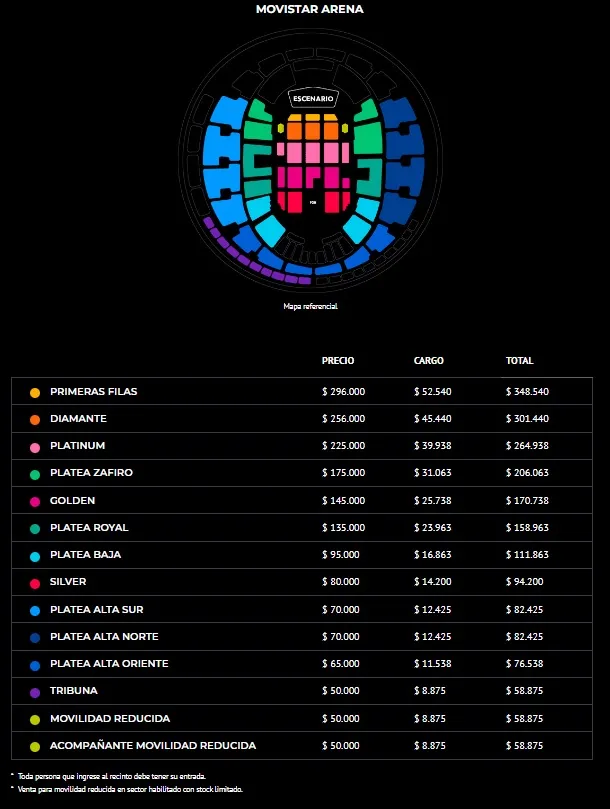This screenshot has height=809, width=610.
Task: Click the magenta Golden color dot
Action: coord(35,500)
